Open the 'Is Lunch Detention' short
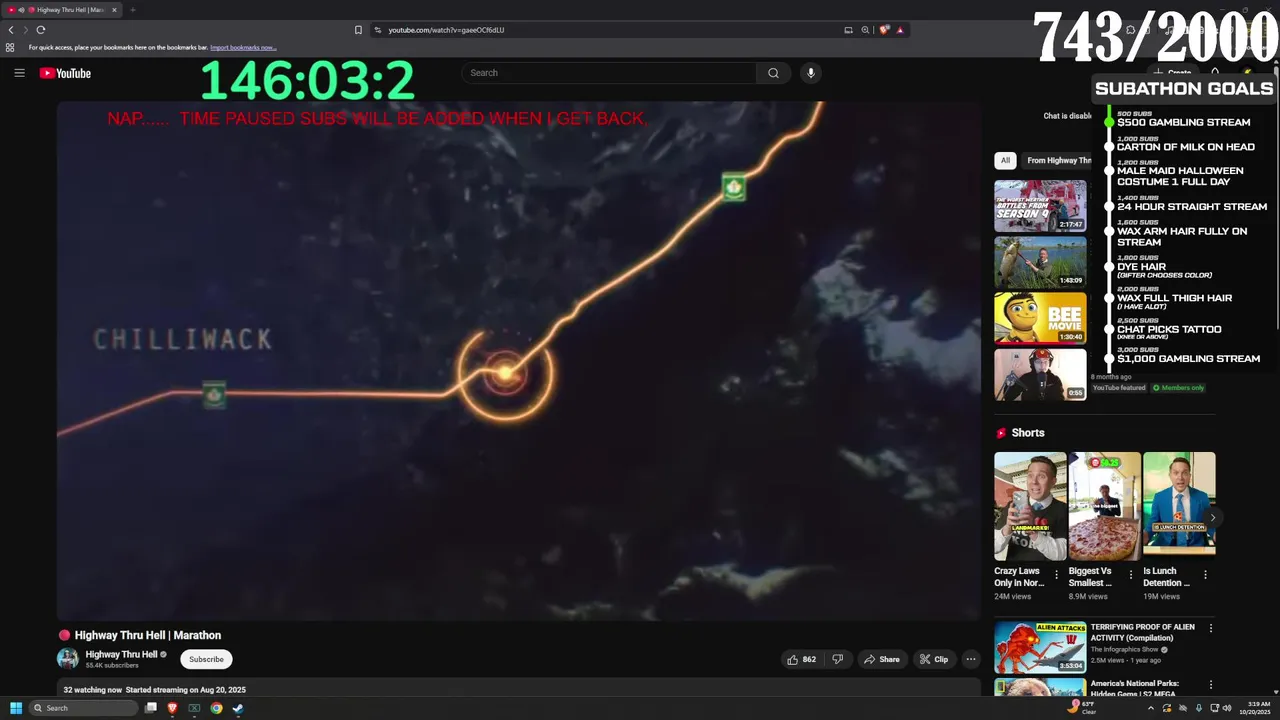The height and width of the screenshot is (720, 1280). tap(1179, 506)
